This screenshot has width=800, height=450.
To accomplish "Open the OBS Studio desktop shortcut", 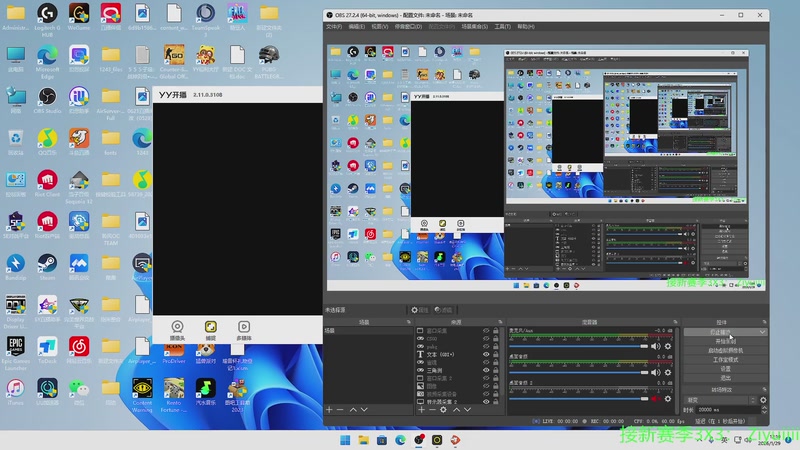I will click(46, 97).
